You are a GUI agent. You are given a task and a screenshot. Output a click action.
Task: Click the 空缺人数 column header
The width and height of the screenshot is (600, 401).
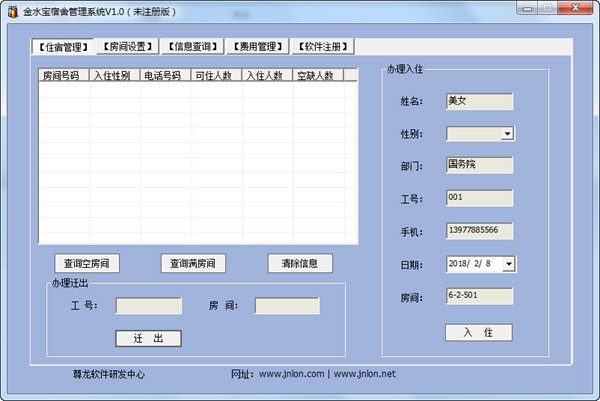pos(318,75)
